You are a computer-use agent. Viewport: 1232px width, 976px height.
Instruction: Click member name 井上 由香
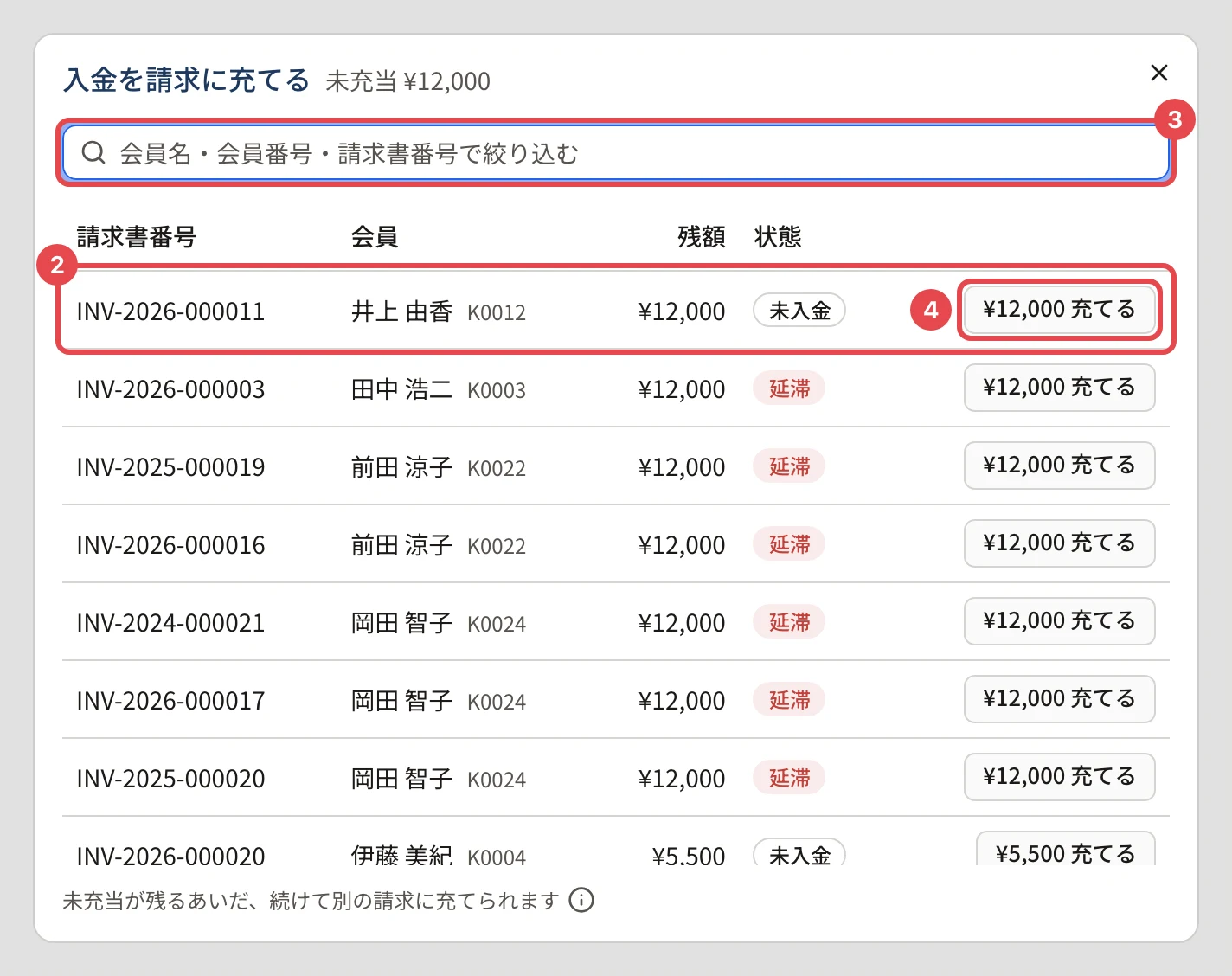point(401,311)
